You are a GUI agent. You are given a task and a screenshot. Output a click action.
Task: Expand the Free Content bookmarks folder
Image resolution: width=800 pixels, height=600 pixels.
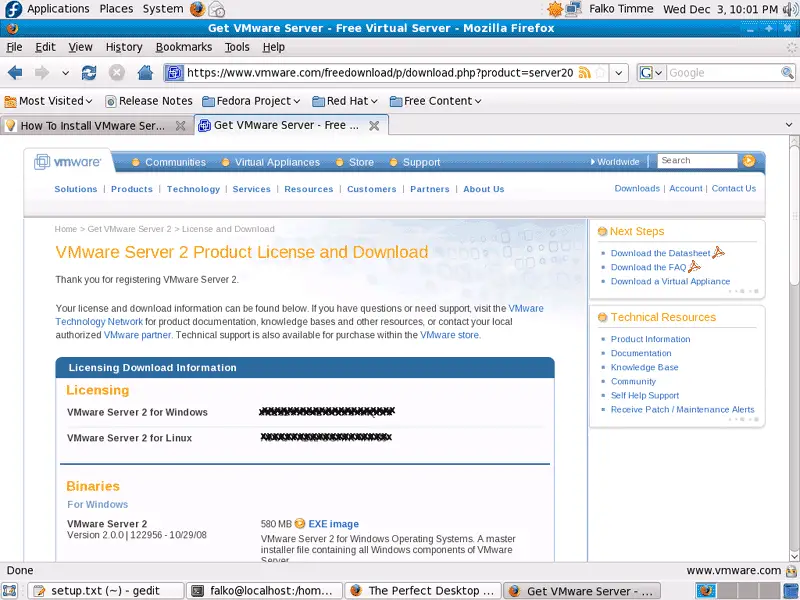click(x=436, y=101)
